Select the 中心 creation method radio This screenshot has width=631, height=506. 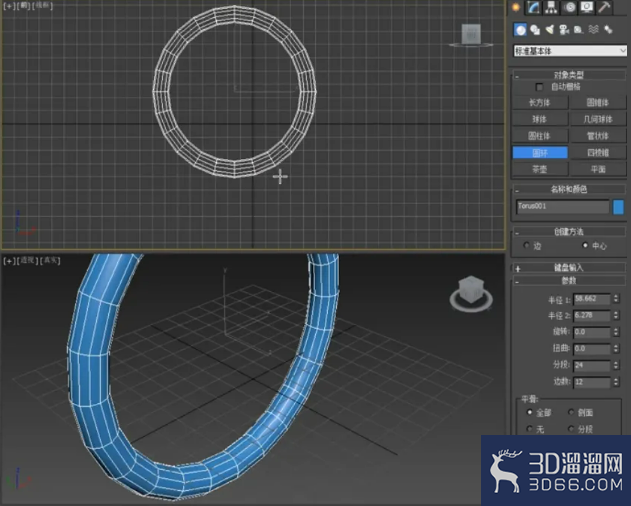click(586, 245)
